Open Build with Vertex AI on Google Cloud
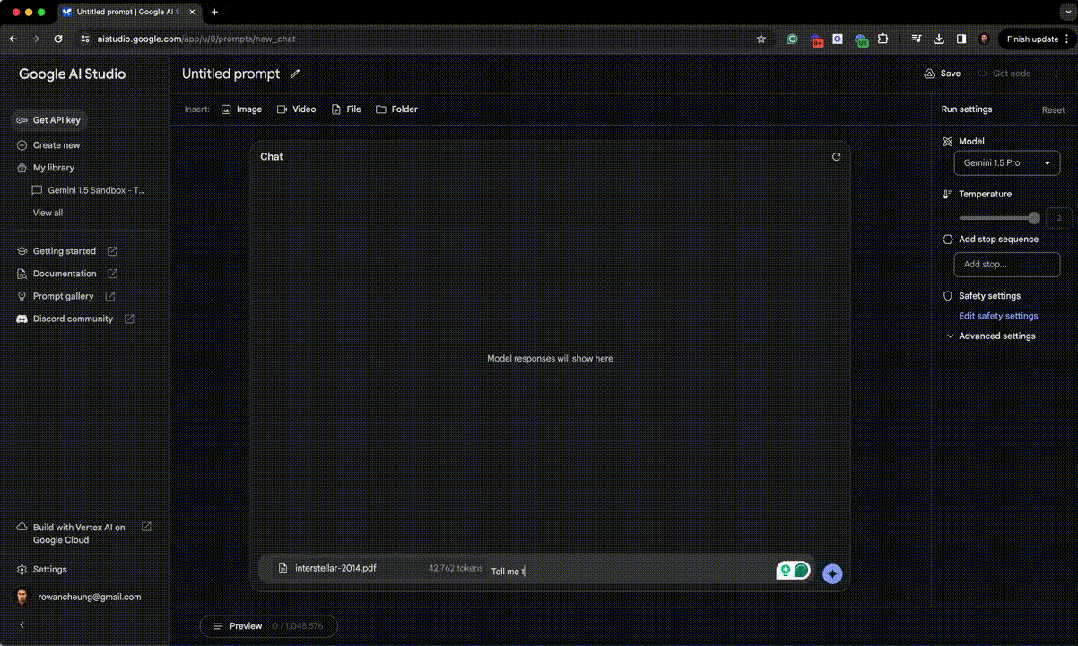 [x=79, y=533]
